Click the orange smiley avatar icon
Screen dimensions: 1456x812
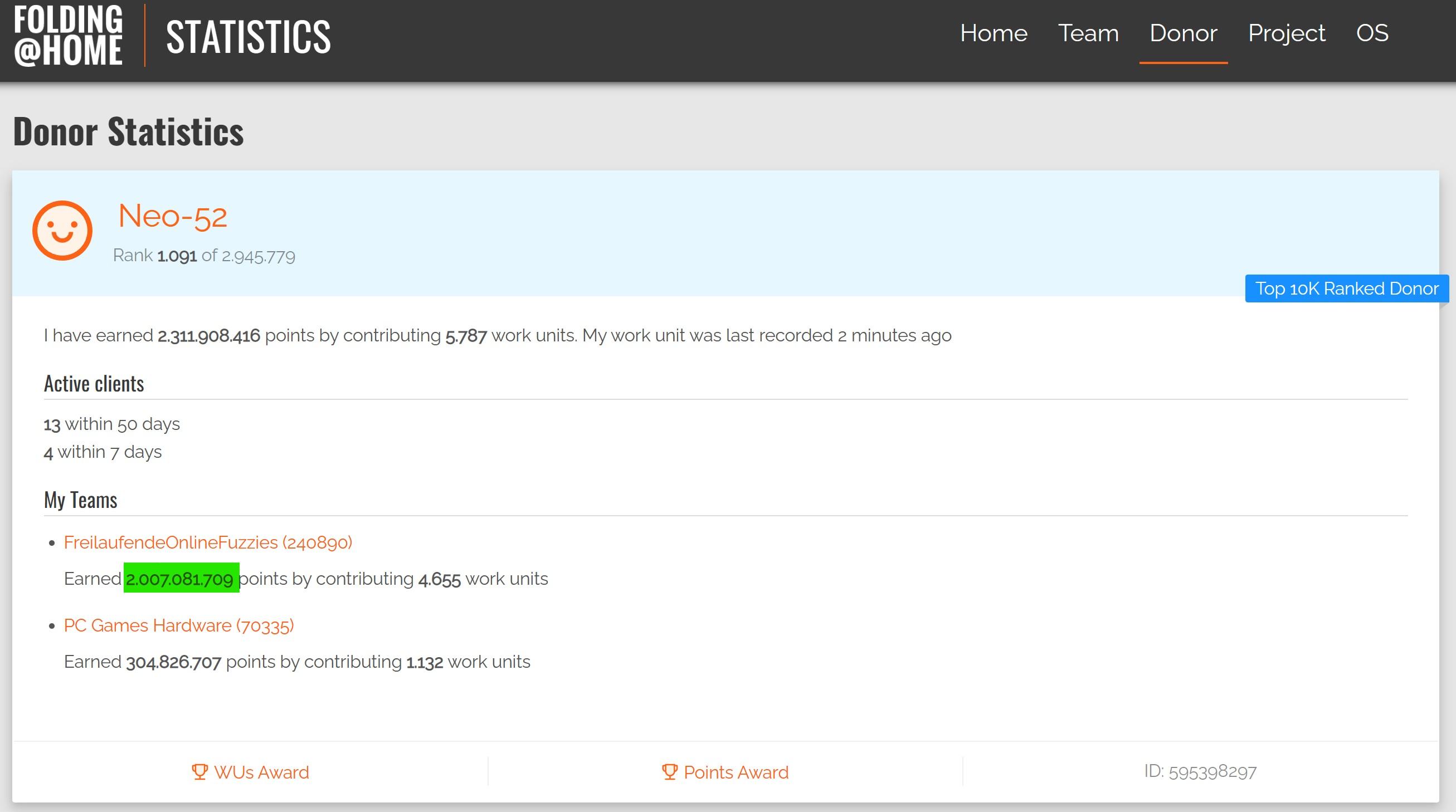62,231
